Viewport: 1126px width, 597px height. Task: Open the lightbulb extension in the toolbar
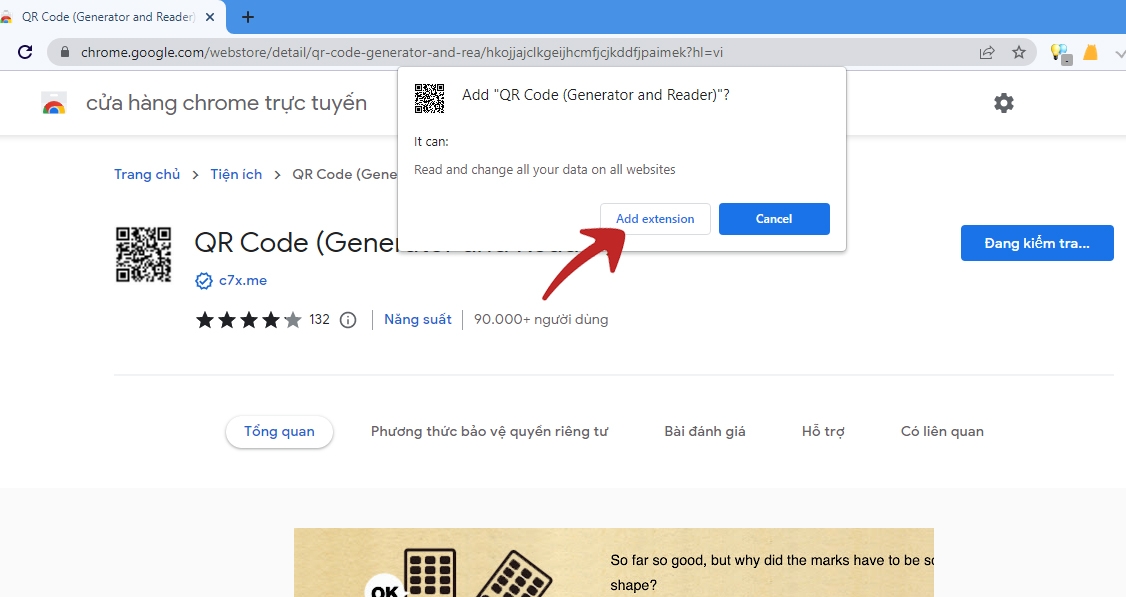click(x=1061, y=52)
